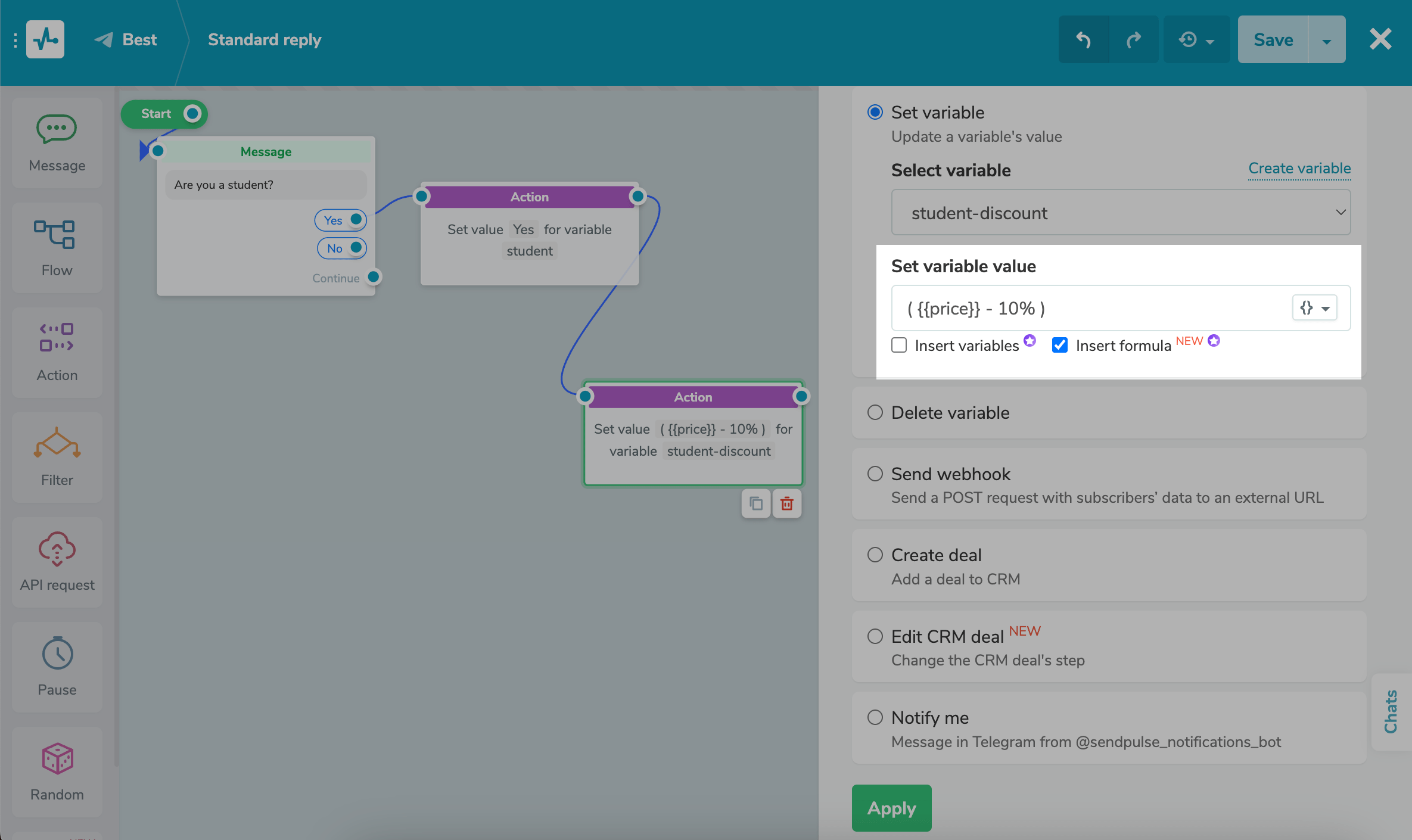Open the Chats side tab

click(x=1391, y=711)
